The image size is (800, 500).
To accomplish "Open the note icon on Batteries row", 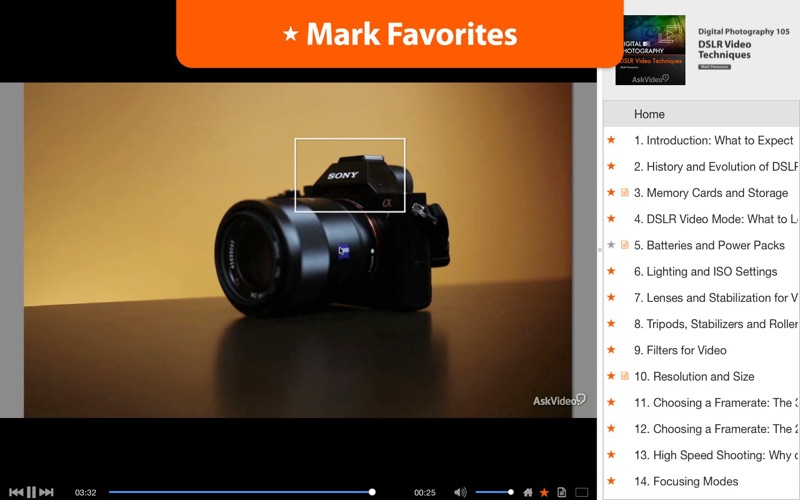I will click(x=624, y=245).
